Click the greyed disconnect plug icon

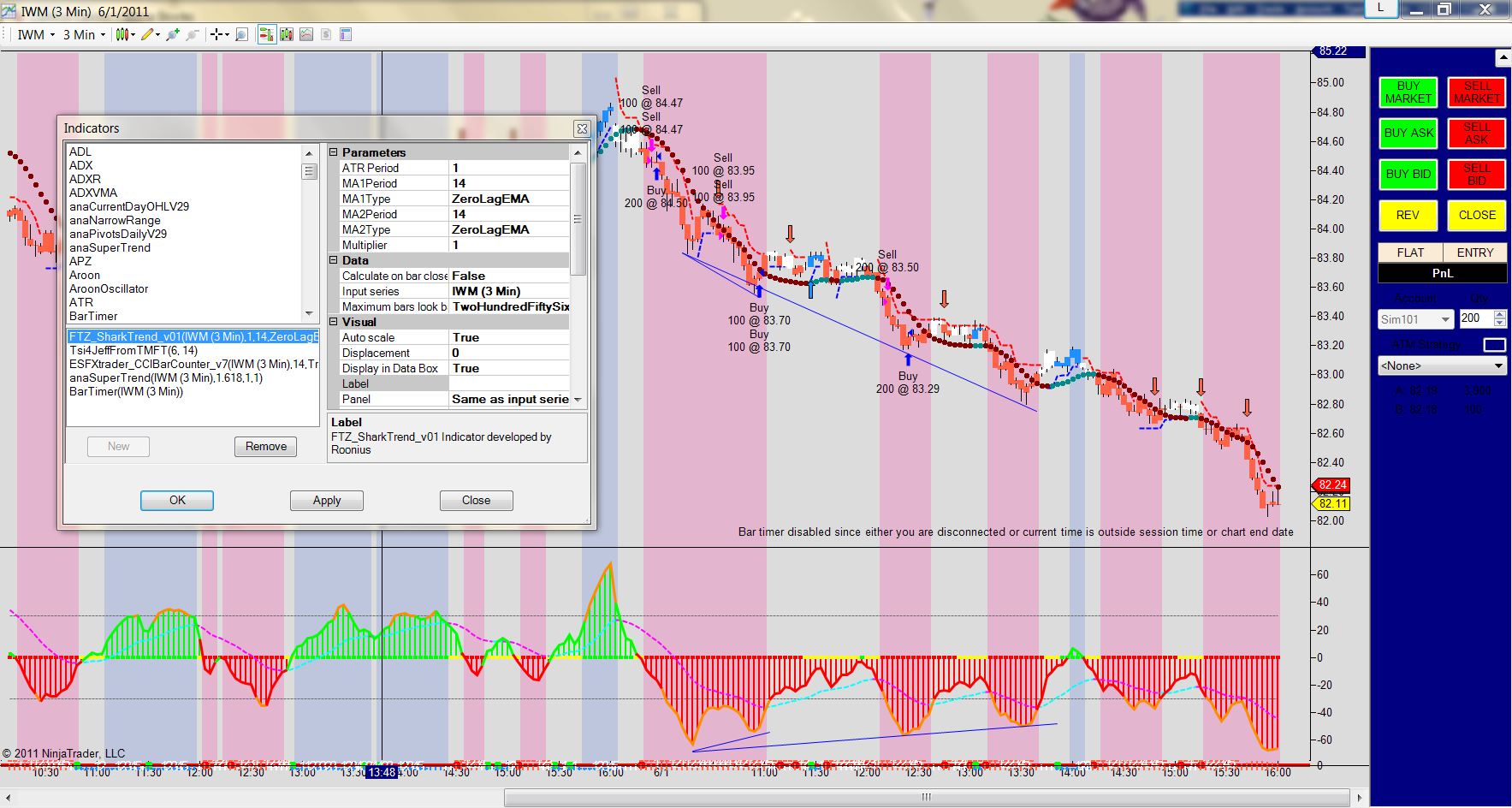tap(193, 34)
